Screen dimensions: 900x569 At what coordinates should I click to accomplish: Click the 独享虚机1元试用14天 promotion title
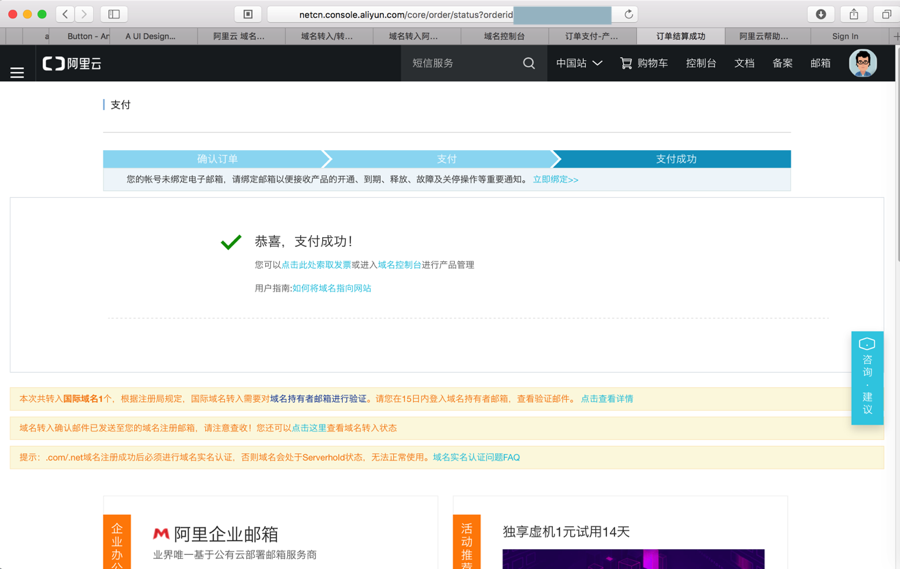pos(566,532)
